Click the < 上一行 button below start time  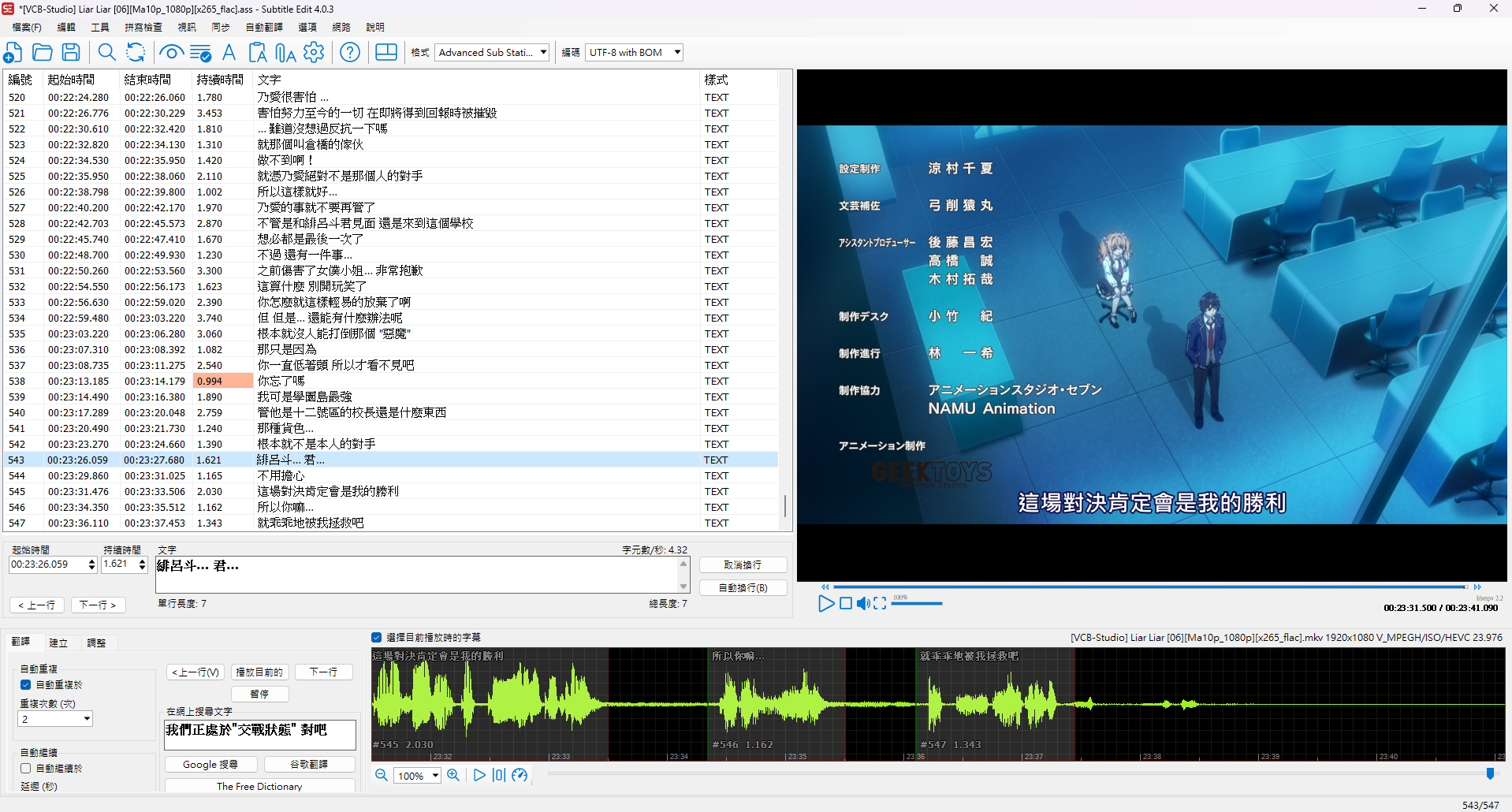tap(36, 605)
